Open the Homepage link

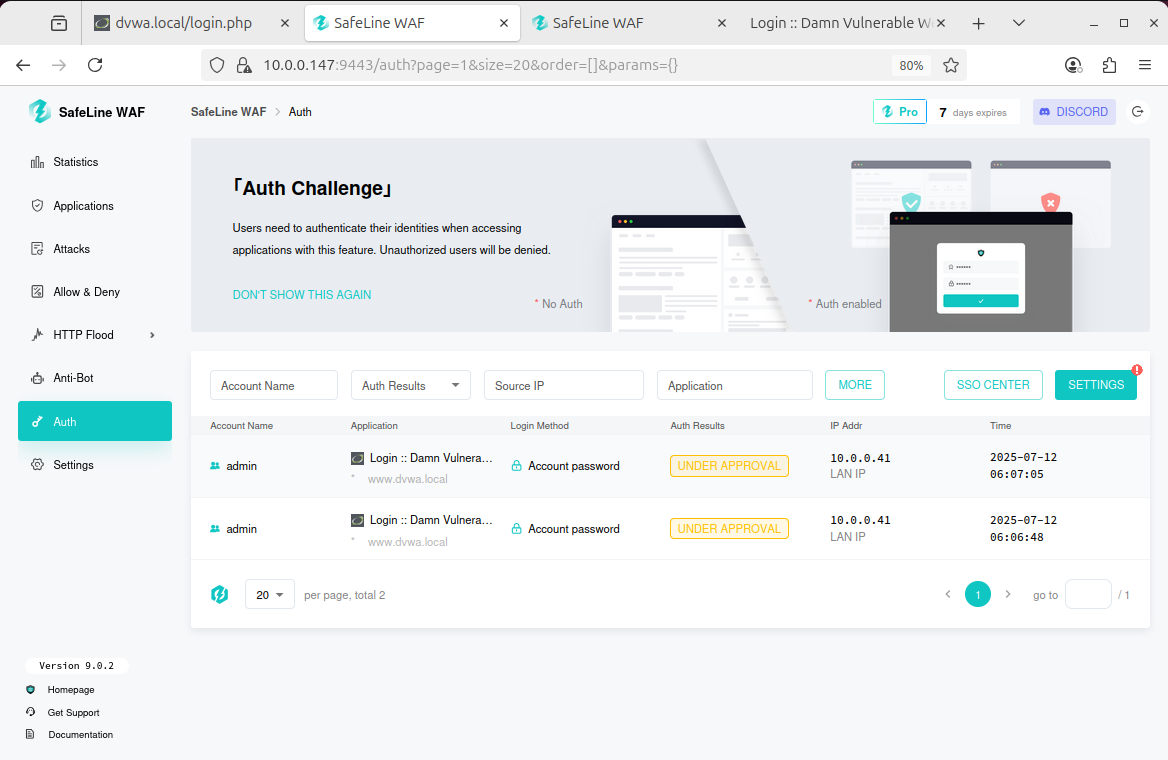coord(71,690)
